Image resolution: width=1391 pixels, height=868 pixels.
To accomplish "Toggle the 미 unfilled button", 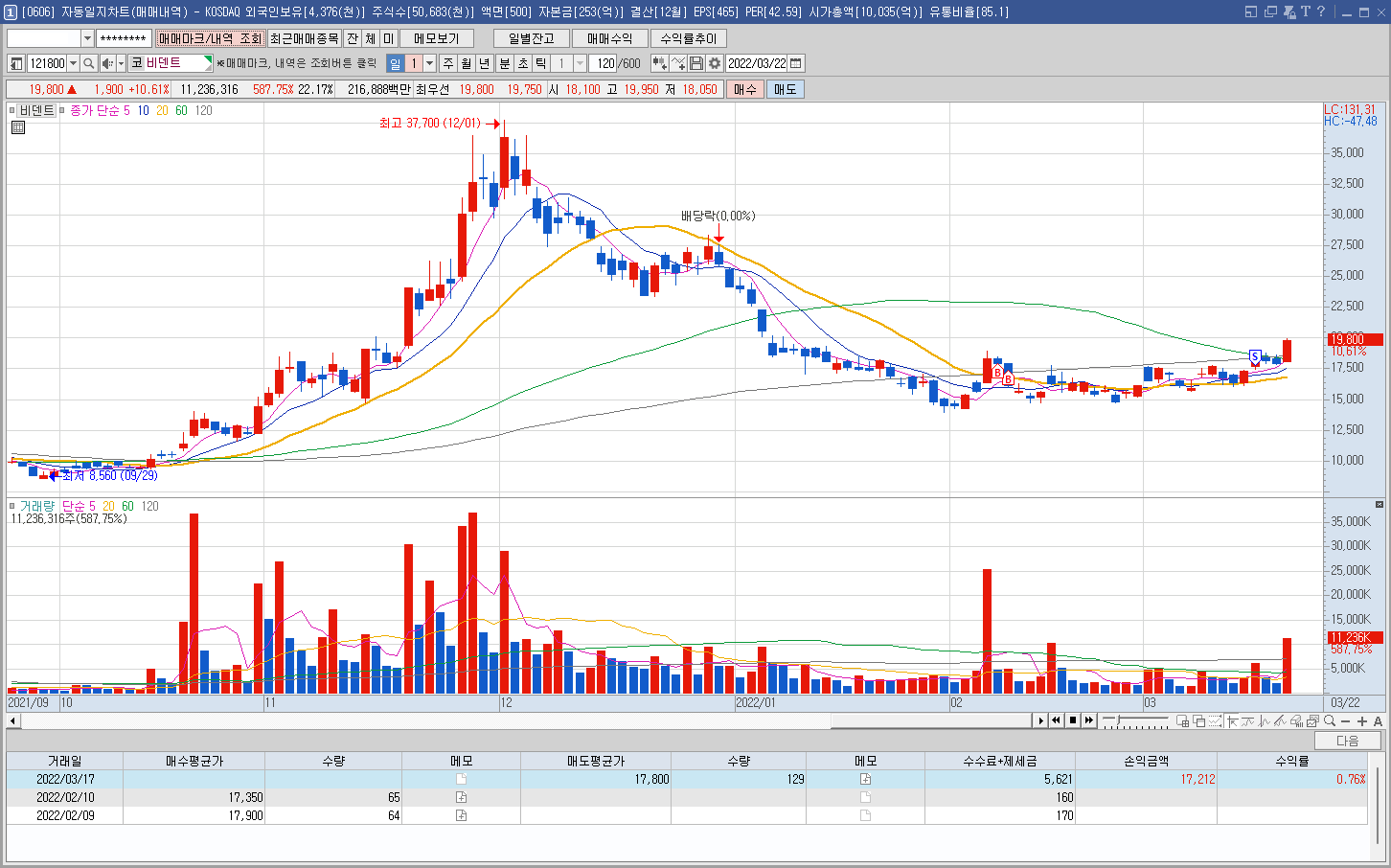I will pyautogui.click(x=389, y=38).
